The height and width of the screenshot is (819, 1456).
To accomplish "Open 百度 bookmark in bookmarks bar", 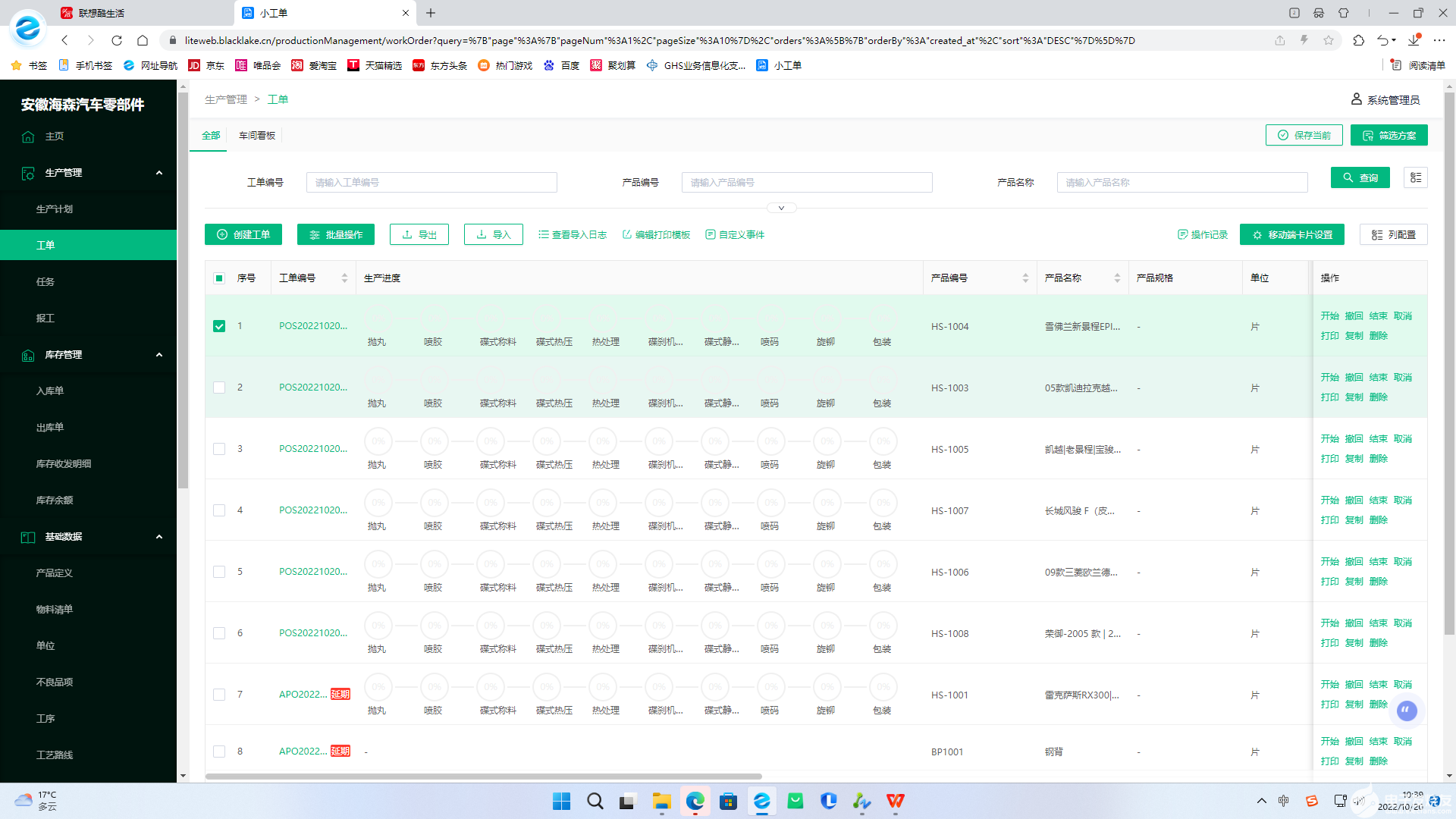I will coord(561,65).
